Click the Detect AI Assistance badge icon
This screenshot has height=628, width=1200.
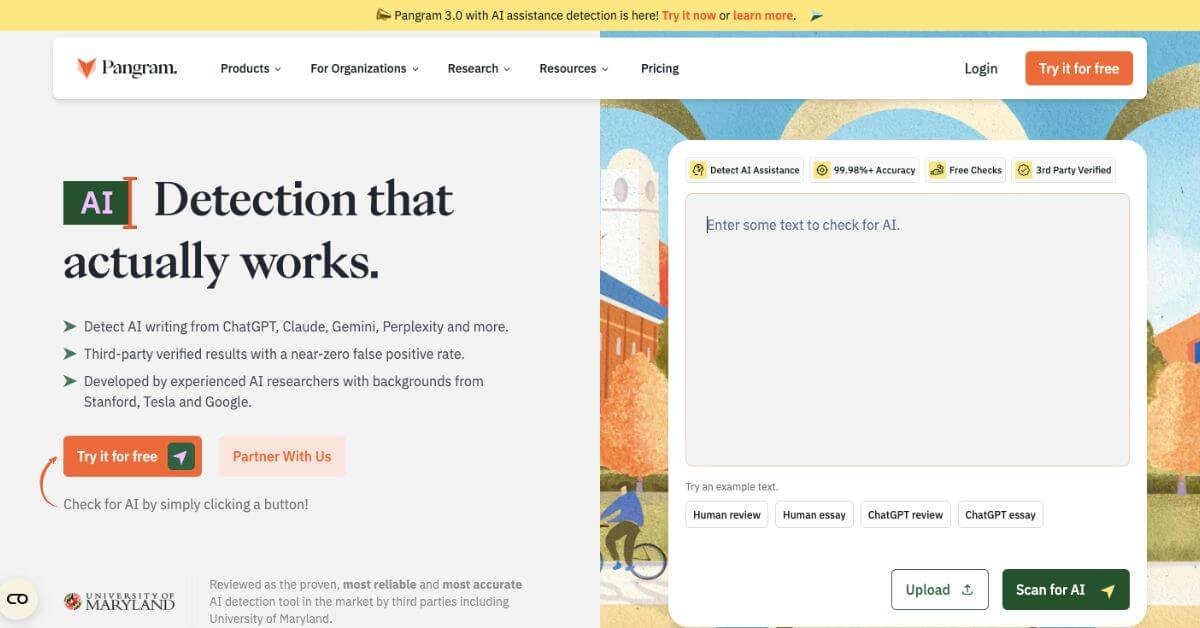click(x=697, y=170)
